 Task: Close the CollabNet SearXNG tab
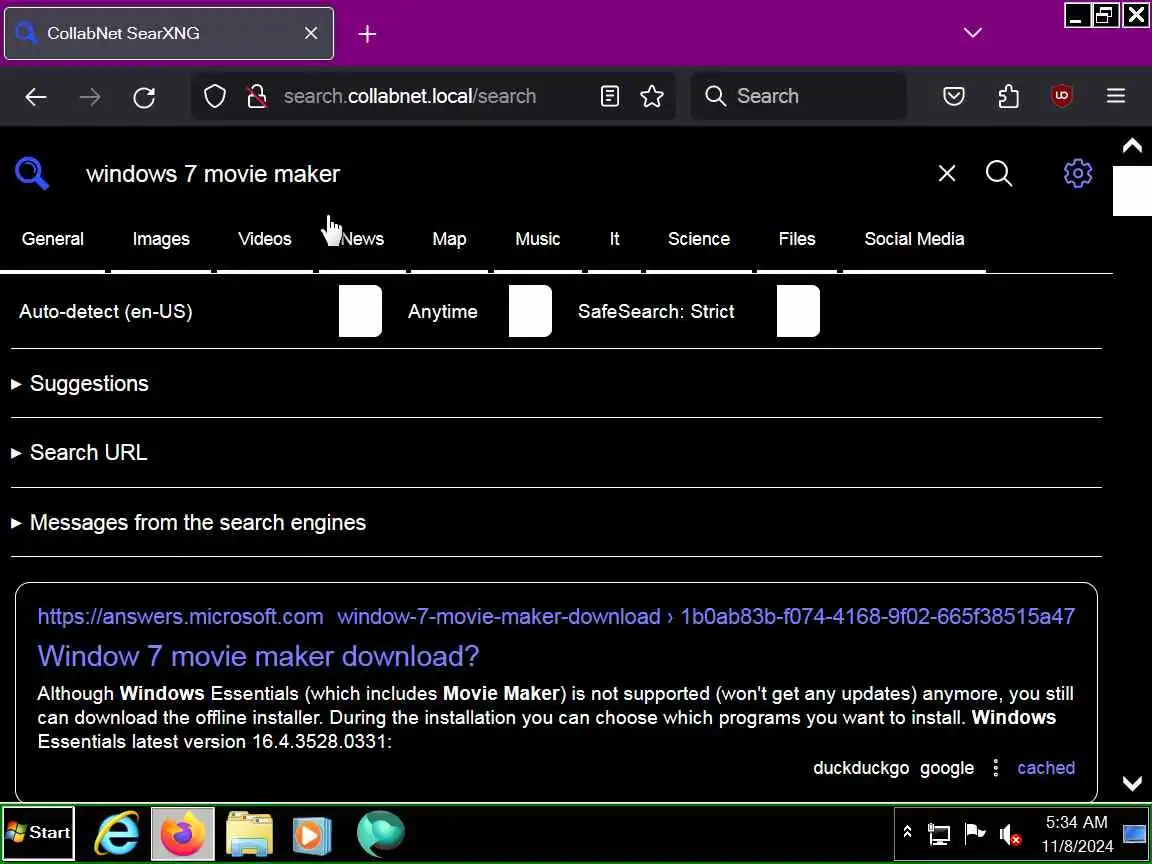pyautogui.click(x=311, y=33)
